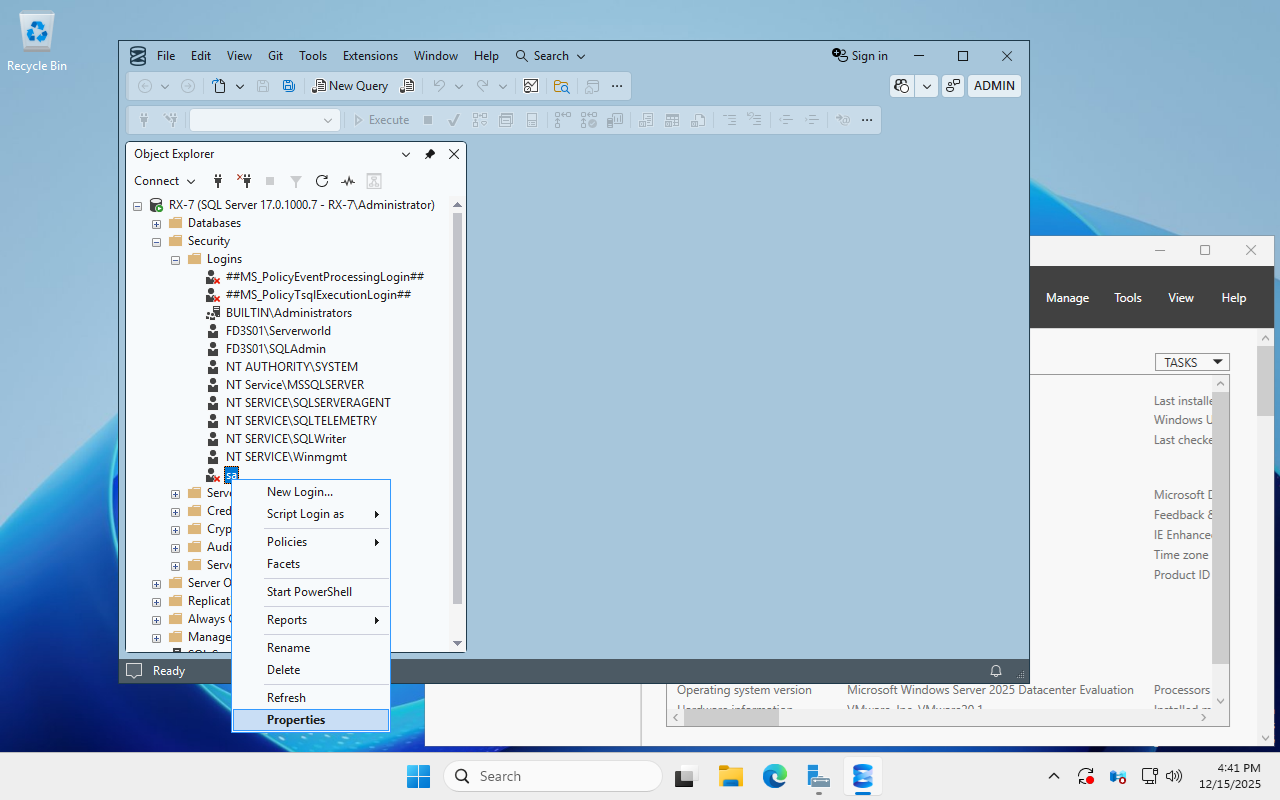1280x800 pixels.
Task: Click the Refresh icon in Object Explorer
Action: point(322,181)
